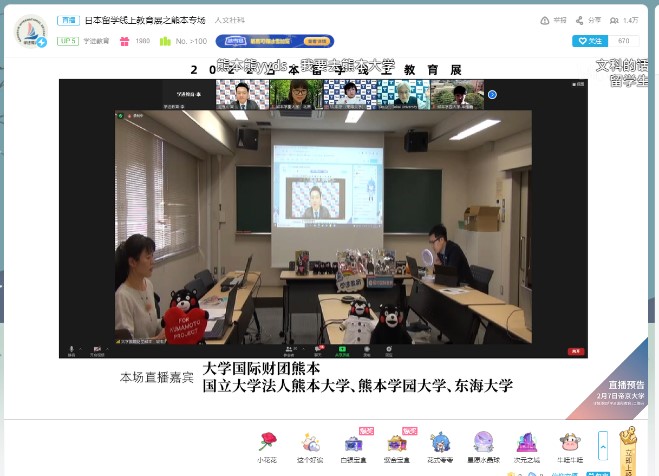Select the white-haired man participant thumbnail

[x=403, y=95]
